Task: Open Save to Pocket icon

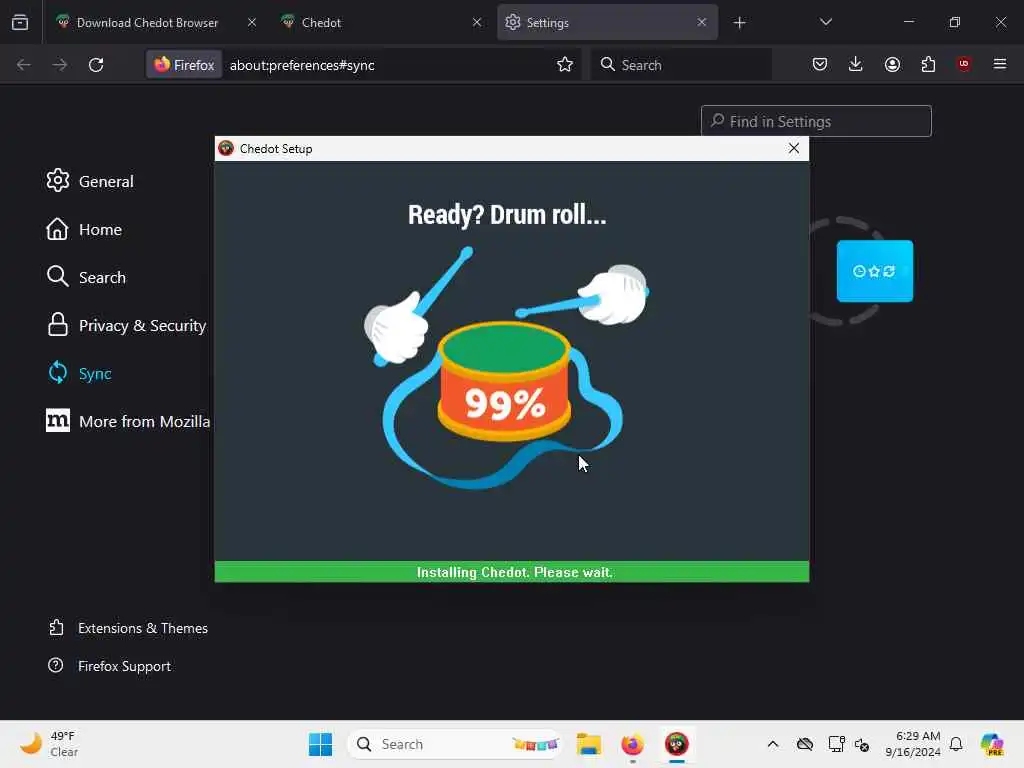Action: point(820,64)
